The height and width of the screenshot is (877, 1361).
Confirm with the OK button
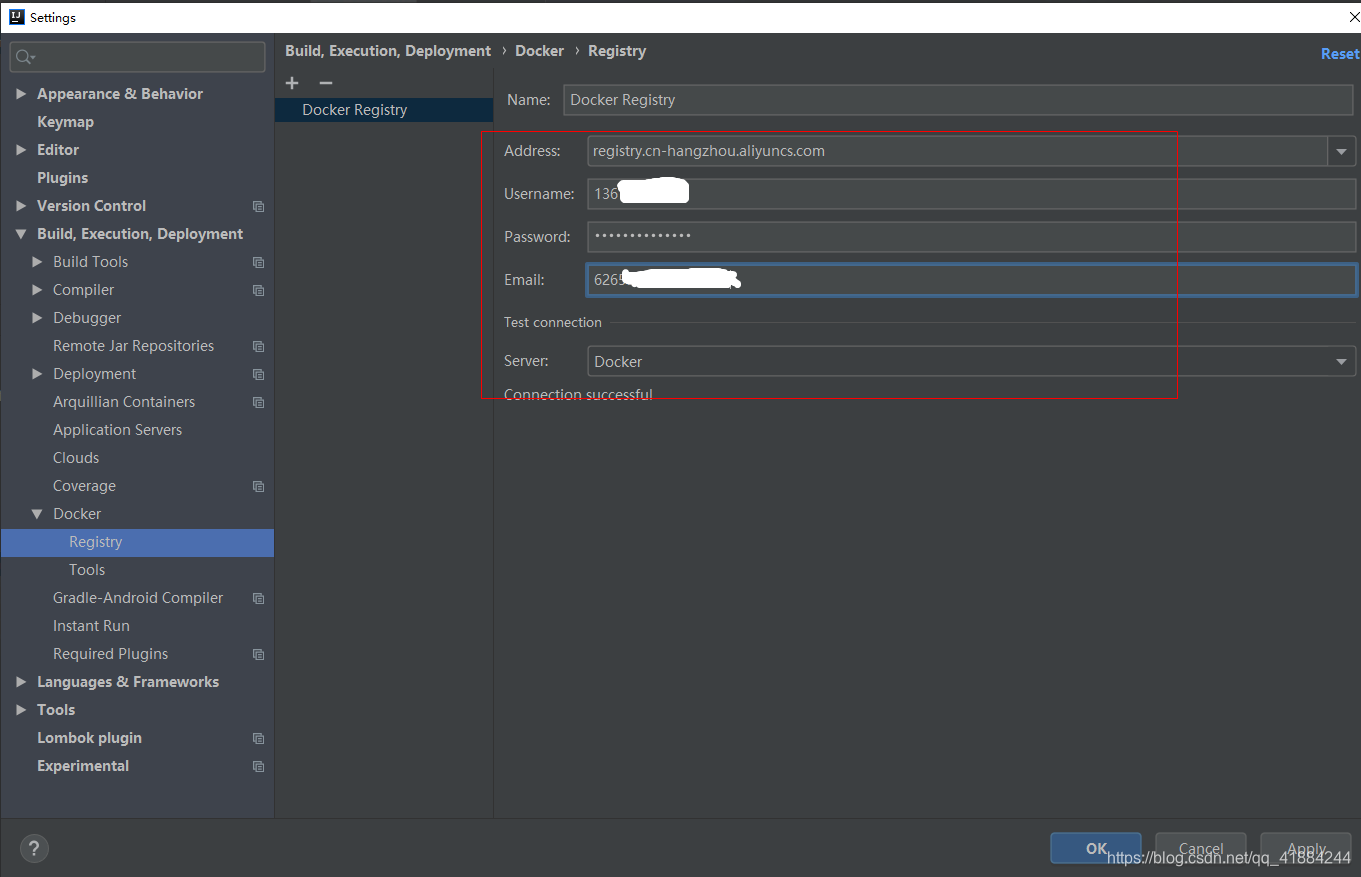click(1096, 848)
